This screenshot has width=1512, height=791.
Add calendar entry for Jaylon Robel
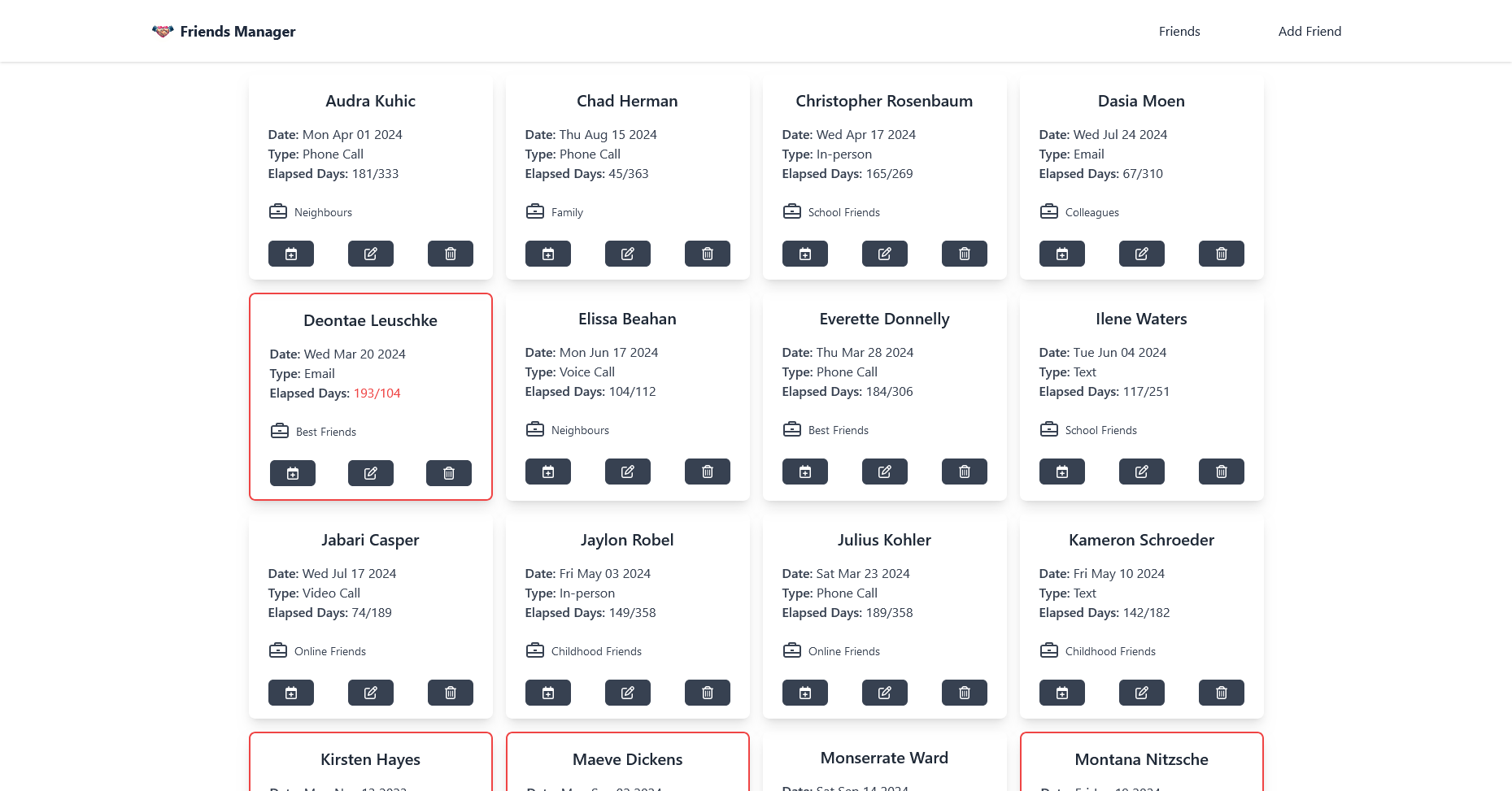(x=547, y=693)
